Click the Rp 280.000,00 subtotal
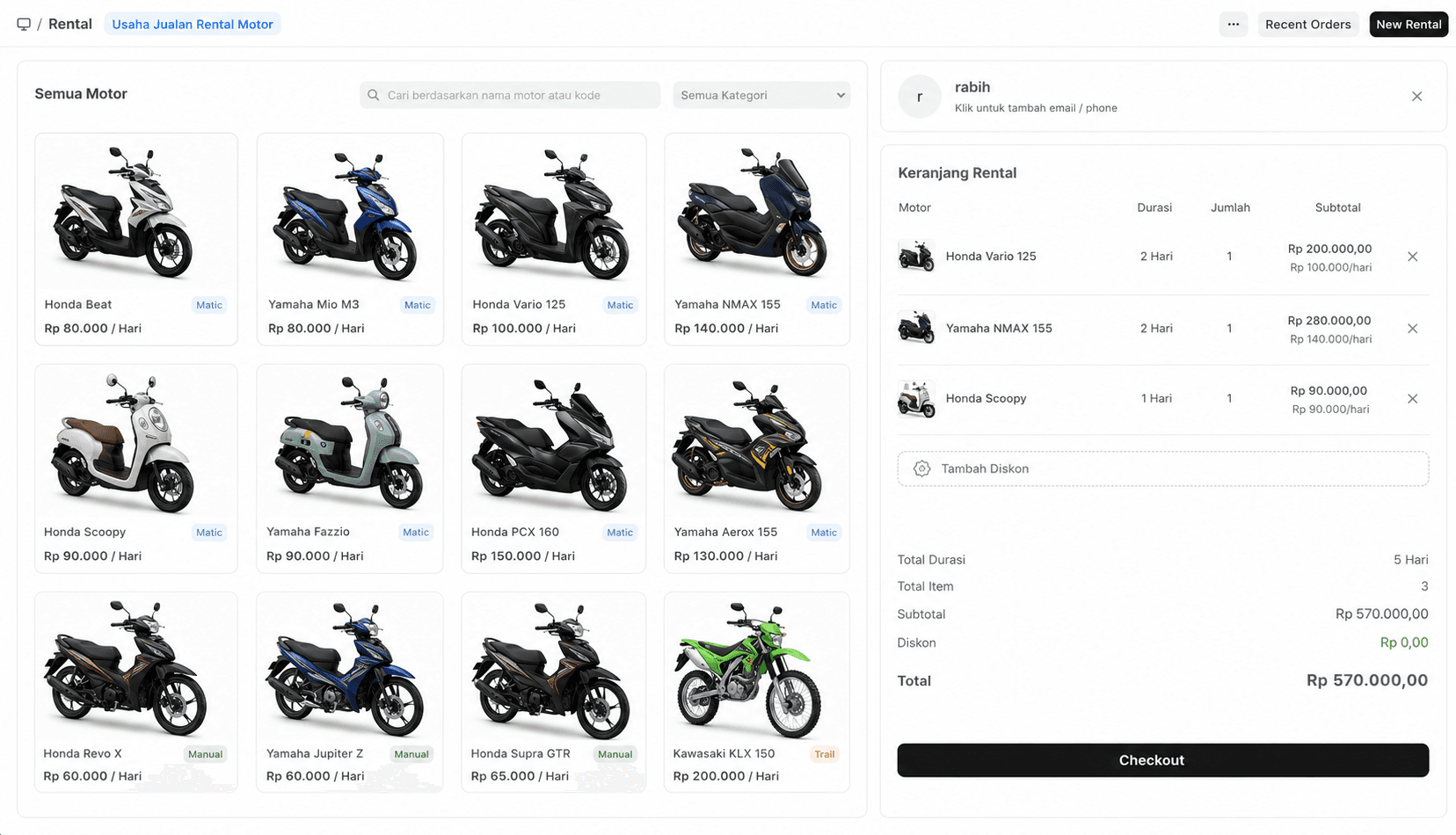This screenshot has width=1456, height=835. [1329, 321]
